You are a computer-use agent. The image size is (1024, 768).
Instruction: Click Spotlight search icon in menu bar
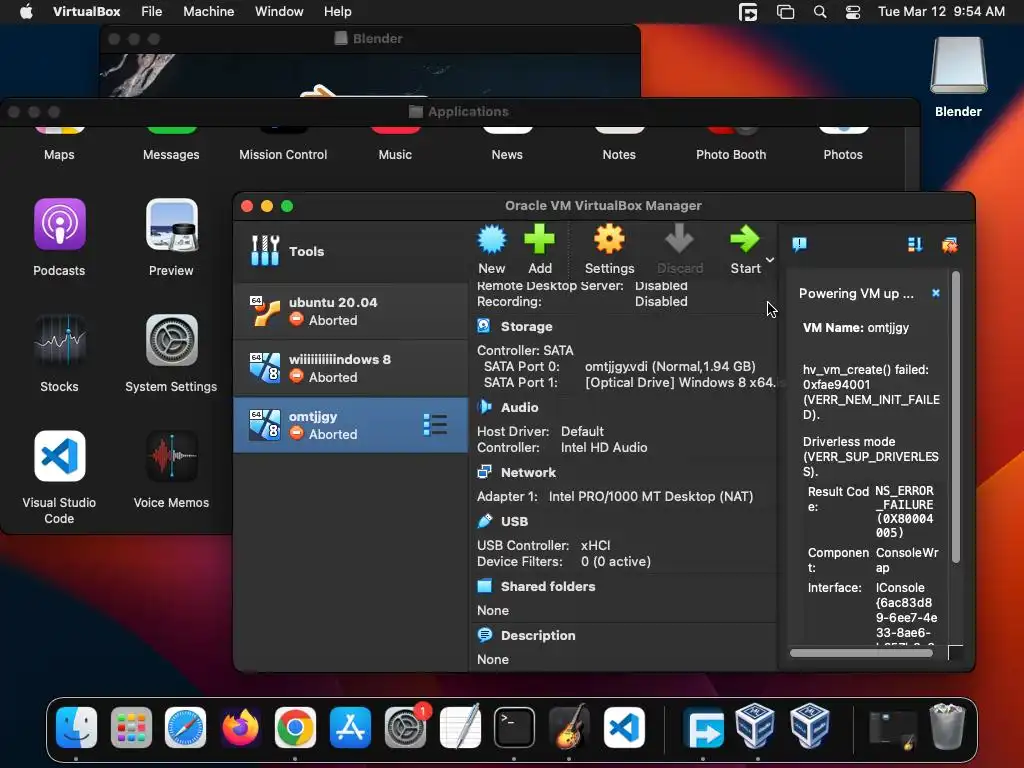pyautogui.click(x=820, y=12)
